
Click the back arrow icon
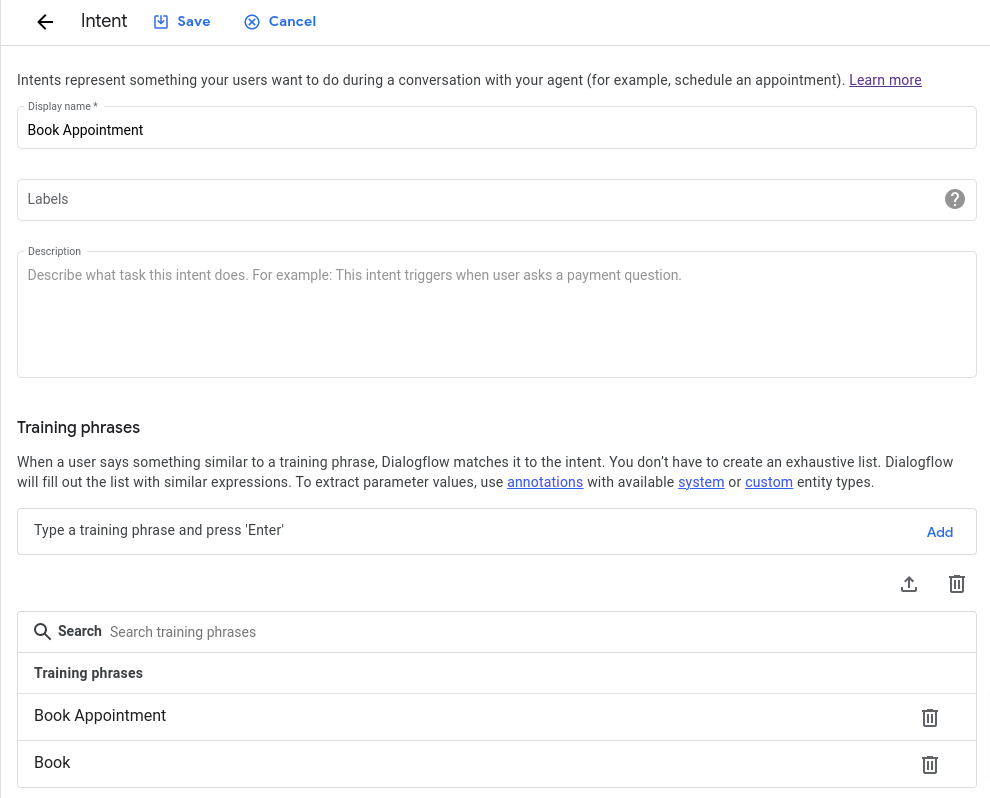click(x=45, y=22)
